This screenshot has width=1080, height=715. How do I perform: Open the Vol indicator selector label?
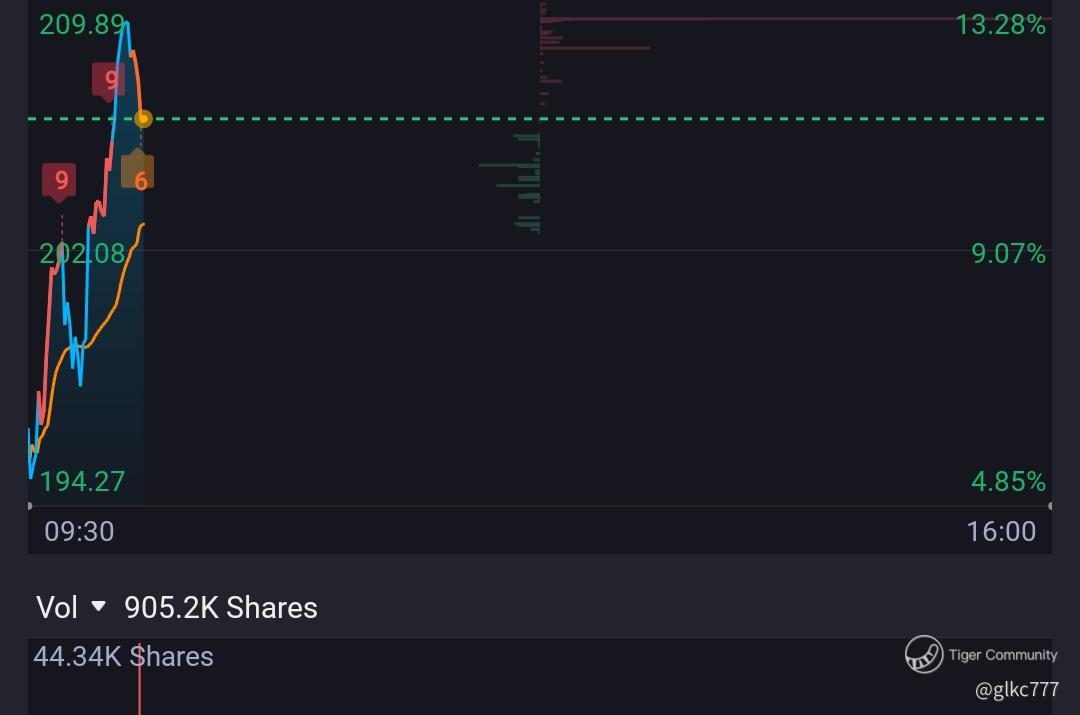click(57, 607)
